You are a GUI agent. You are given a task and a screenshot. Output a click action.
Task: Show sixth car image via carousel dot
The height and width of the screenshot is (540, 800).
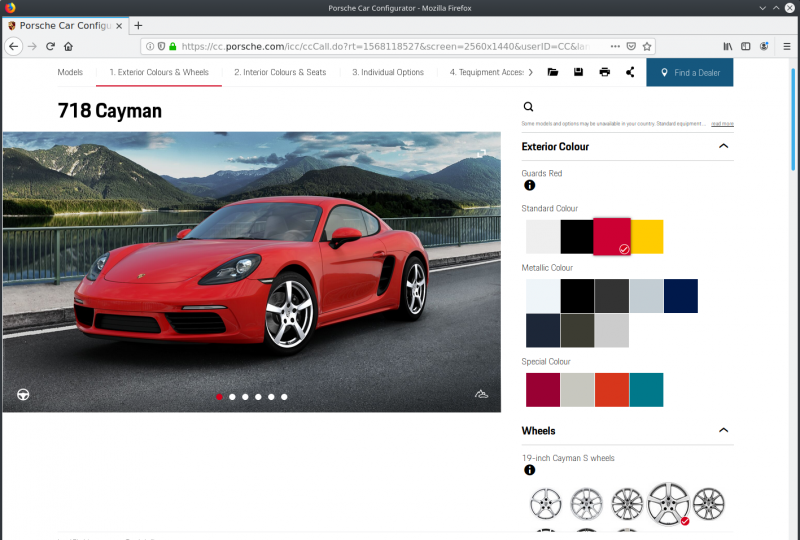284,397
